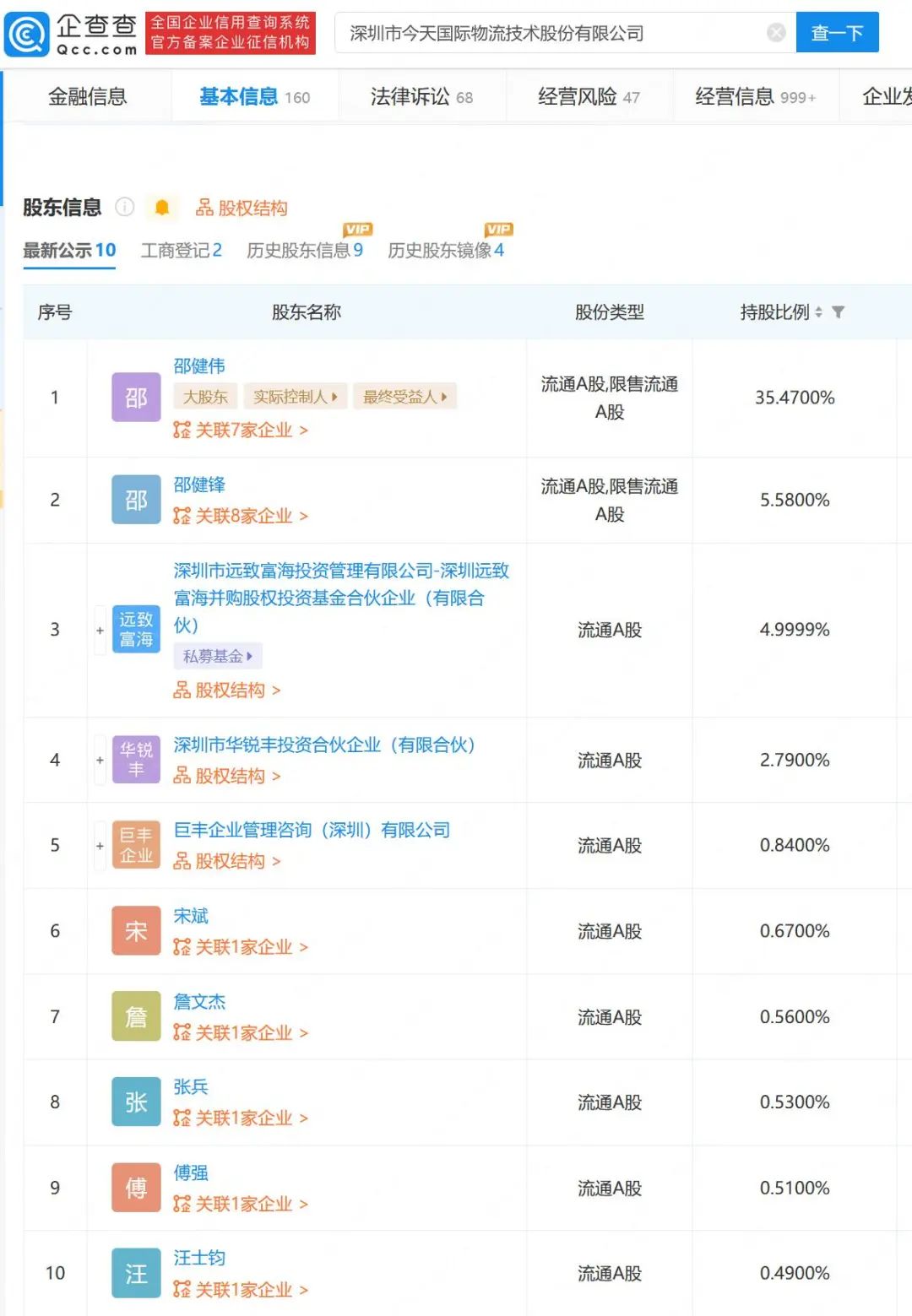The height and width of the screenshot is (1316, 912).
Task: Sort by 持股比例 using sort arrows
Action: click(x=818, y=312)
